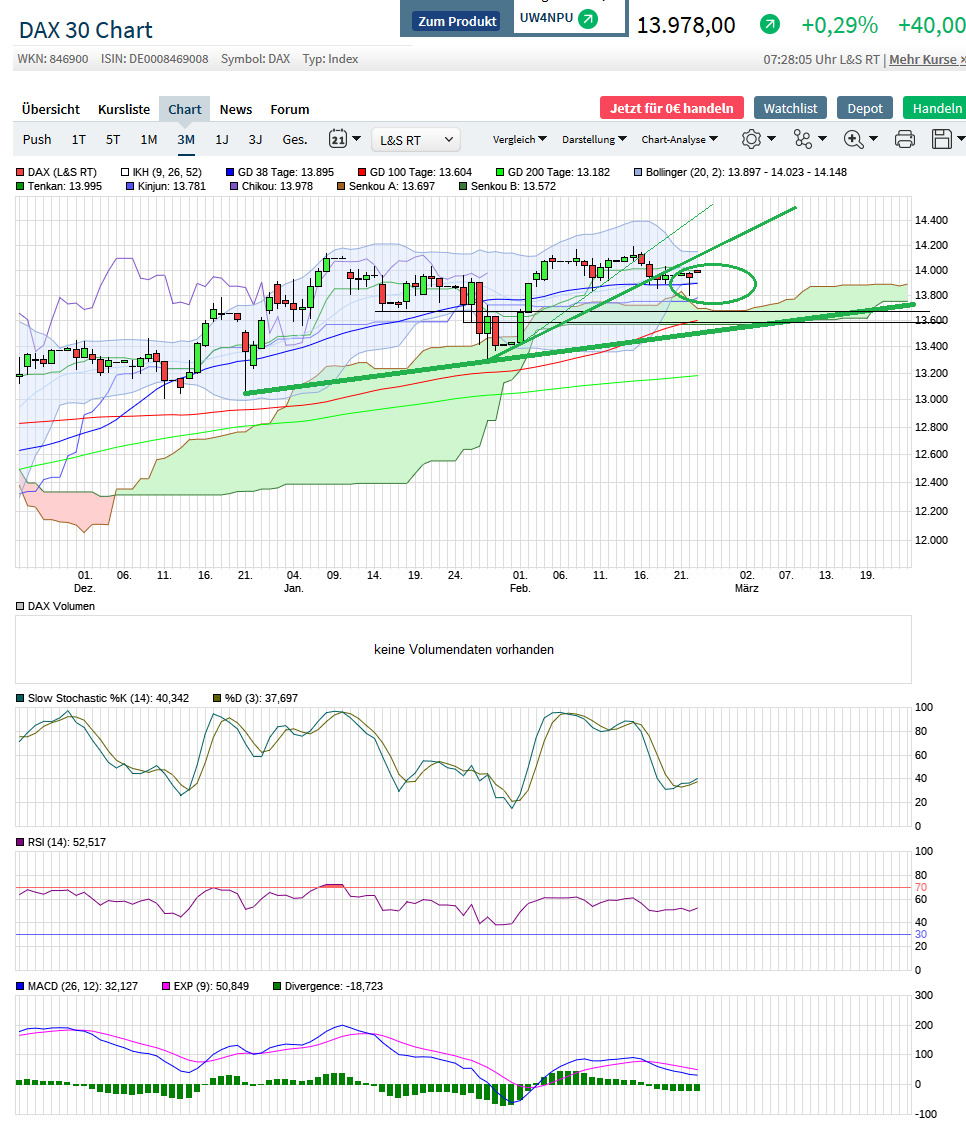Print the chart using printer icon
This screenshot has height=1132, width=966.
coord(905,139)
